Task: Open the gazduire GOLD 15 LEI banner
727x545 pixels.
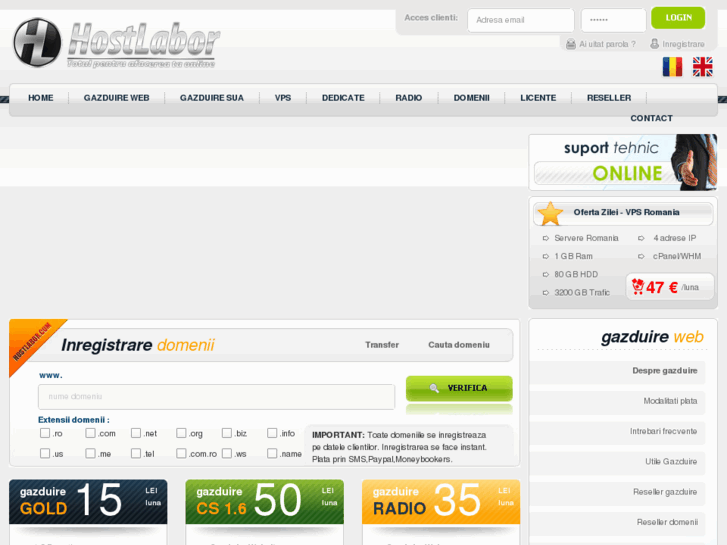Action: [x=88, y=502]
